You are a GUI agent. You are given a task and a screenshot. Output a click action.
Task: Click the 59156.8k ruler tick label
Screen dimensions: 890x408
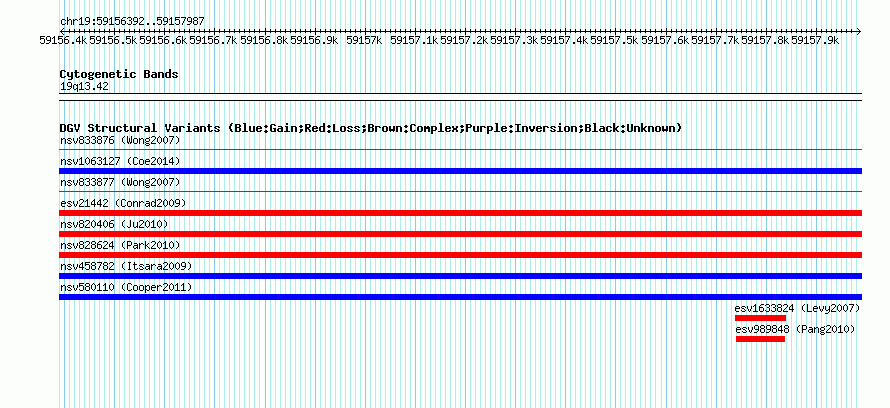263,40
